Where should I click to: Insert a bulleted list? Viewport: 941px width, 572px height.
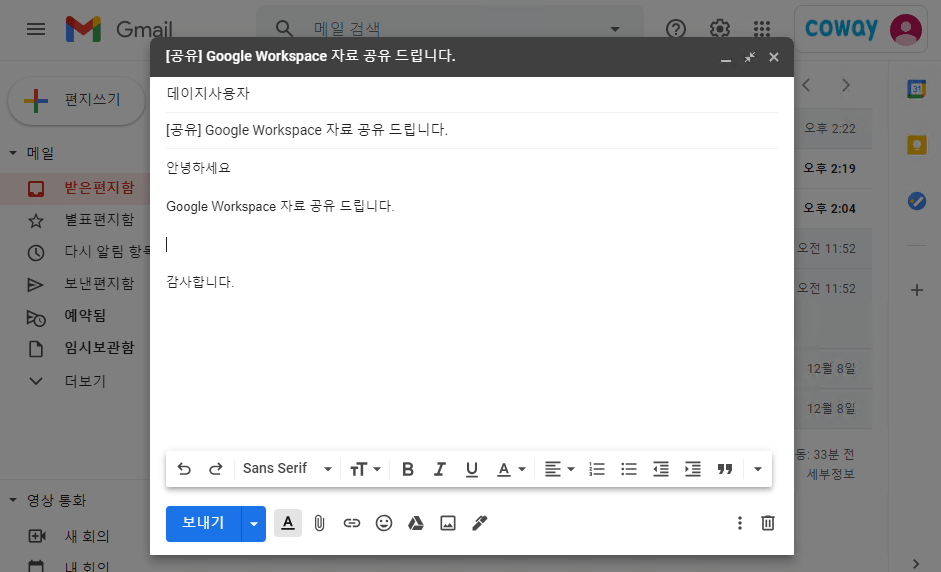pyautogui.click(x=629, y=469)
